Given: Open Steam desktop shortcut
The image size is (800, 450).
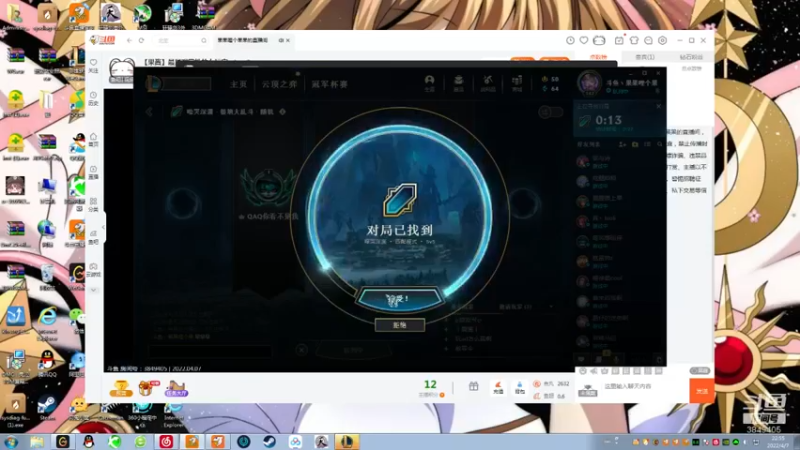Looking at the screenshot, I should click(46, 407).
